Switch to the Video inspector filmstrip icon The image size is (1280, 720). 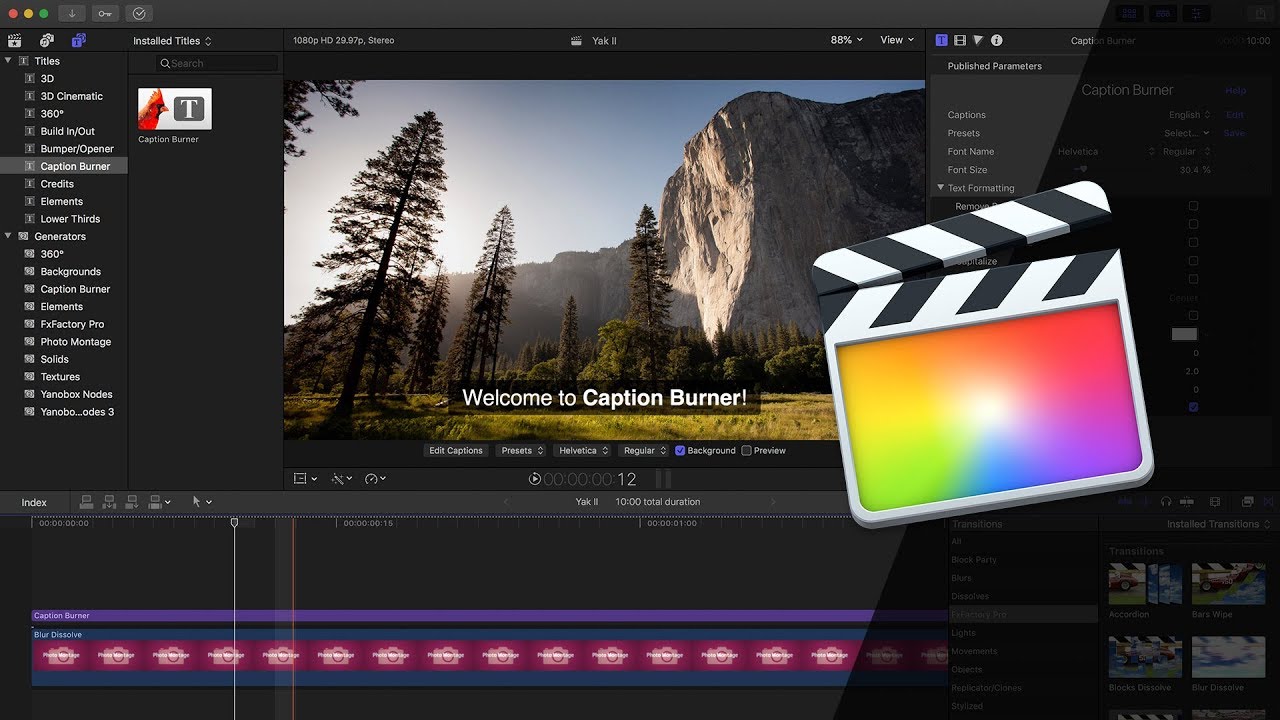tap(960, 41)
